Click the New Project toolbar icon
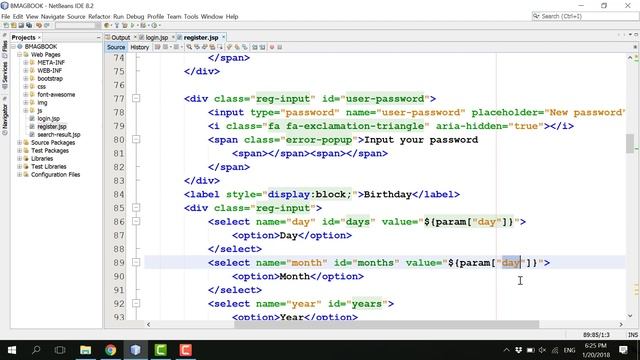 tap(13, 25)
